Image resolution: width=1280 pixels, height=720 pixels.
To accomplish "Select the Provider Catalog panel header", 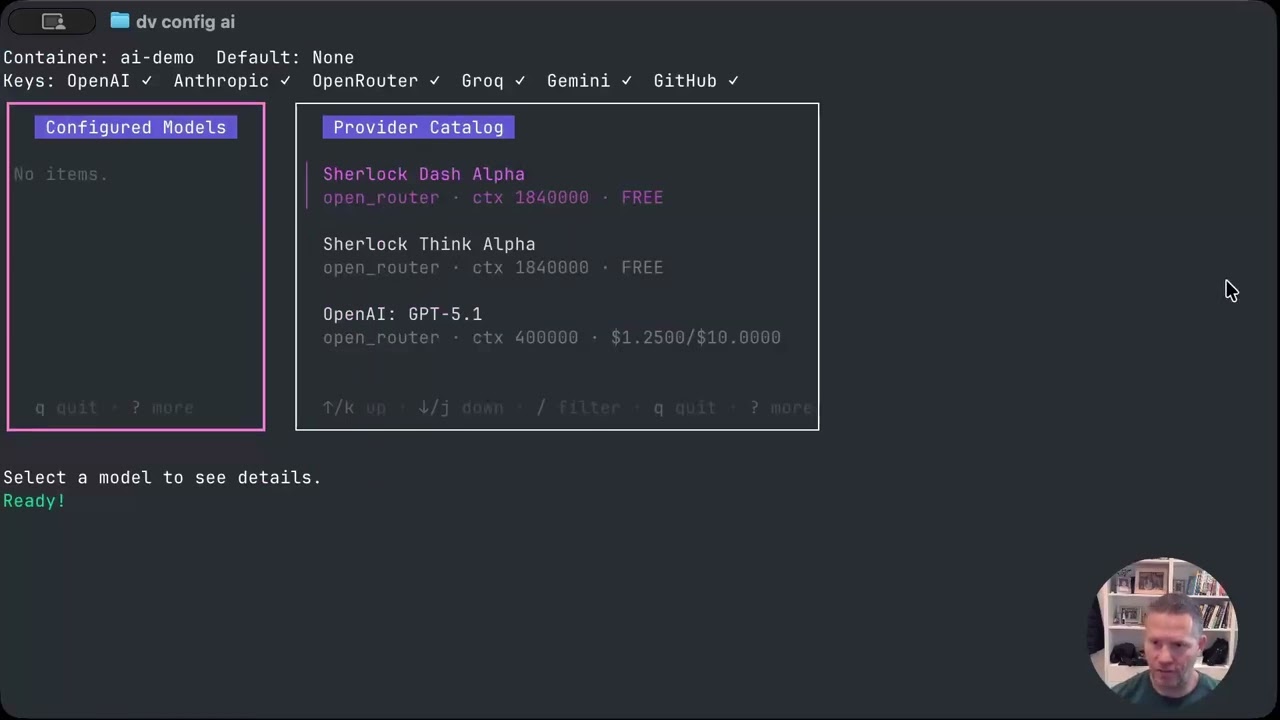I will (418, 127).
